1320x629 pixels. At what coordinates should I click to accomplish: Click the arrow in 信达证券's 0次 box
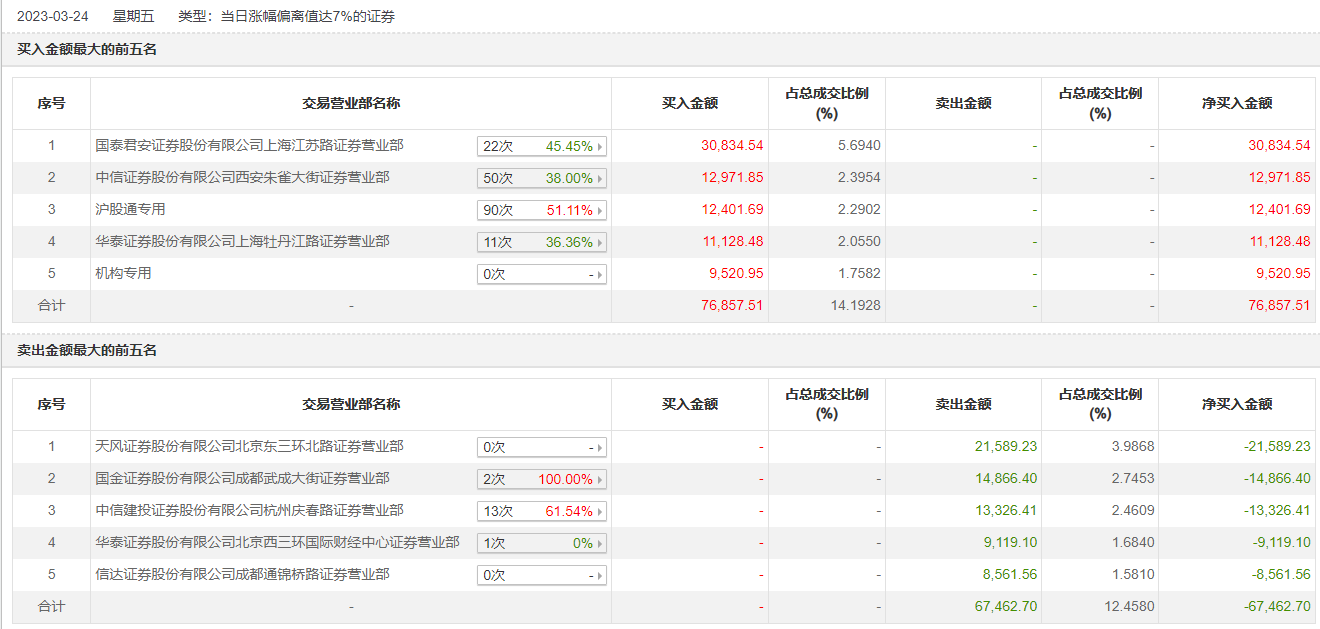pyautogui.click(x=601, y=576)
